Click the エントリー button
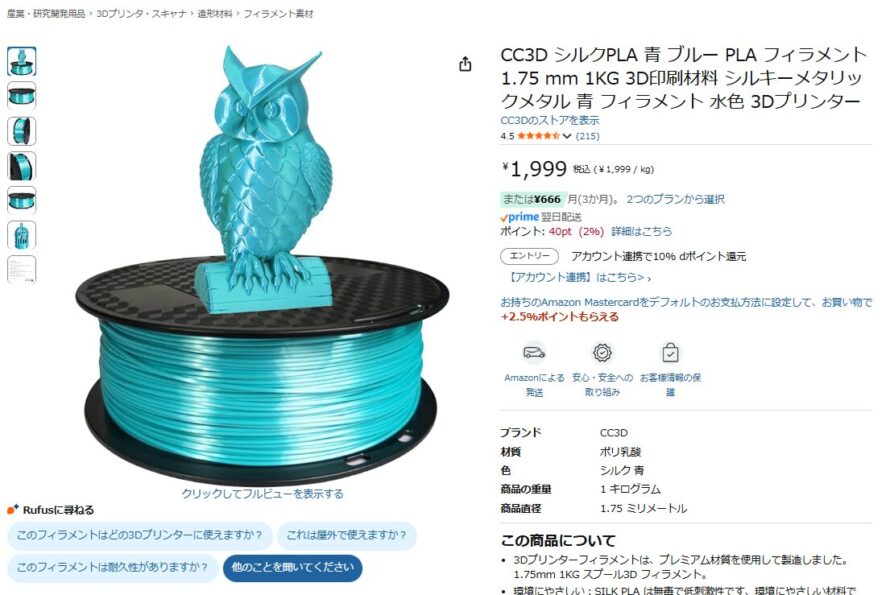Image resolution: width=890 pixels, height=595 pixels. pos(529,256)
